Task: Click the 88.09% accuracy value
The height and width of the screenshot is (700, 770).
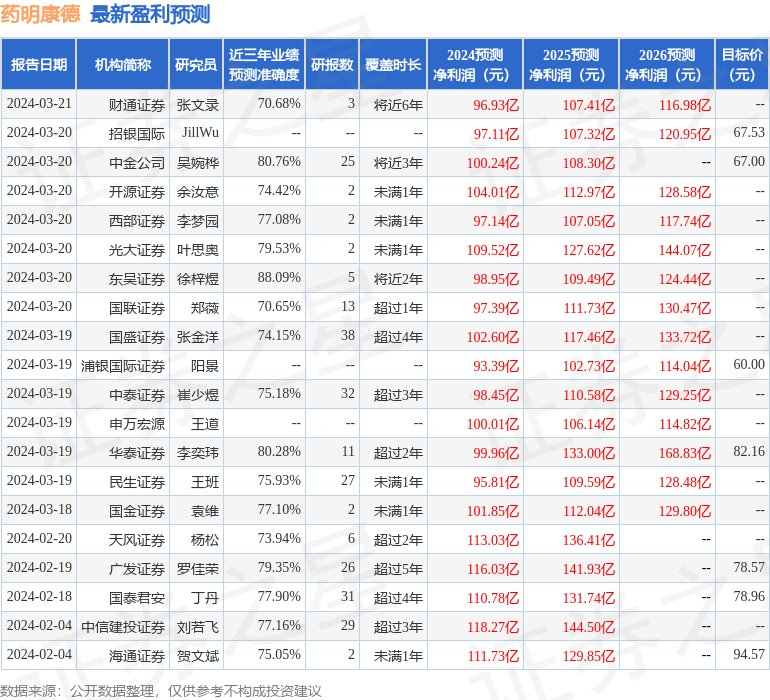Action: coord(279,278)
